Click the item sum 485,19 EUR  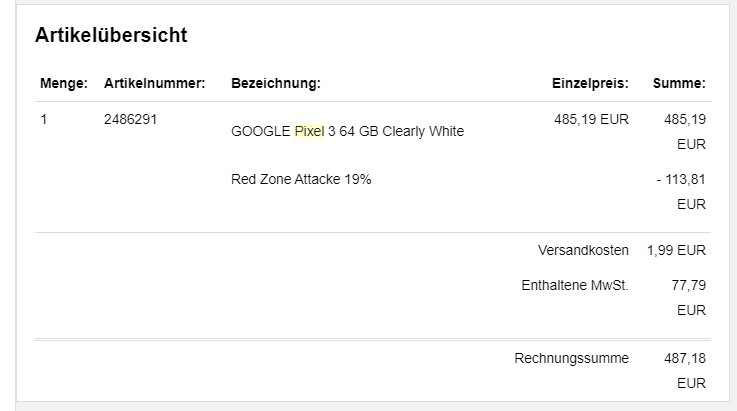click(685, 132)
